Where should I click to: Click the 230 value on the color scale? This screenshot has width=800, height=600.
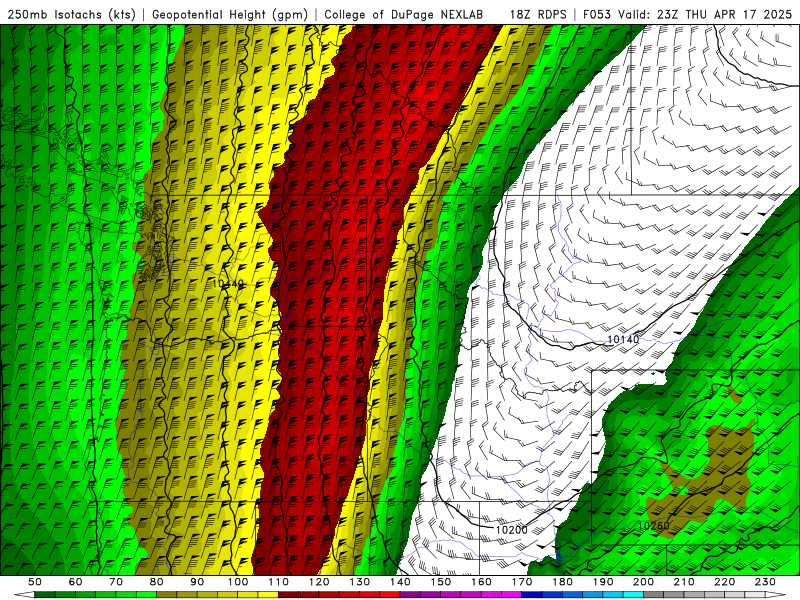tap(765, 582)
